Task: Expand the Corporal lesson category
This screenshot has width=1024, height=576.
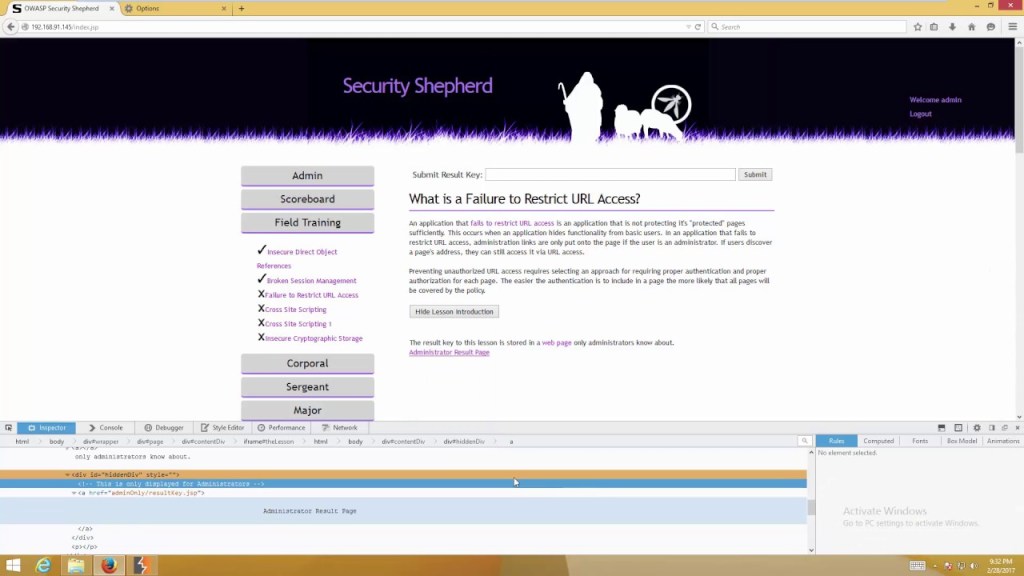Action: (307, 363)
